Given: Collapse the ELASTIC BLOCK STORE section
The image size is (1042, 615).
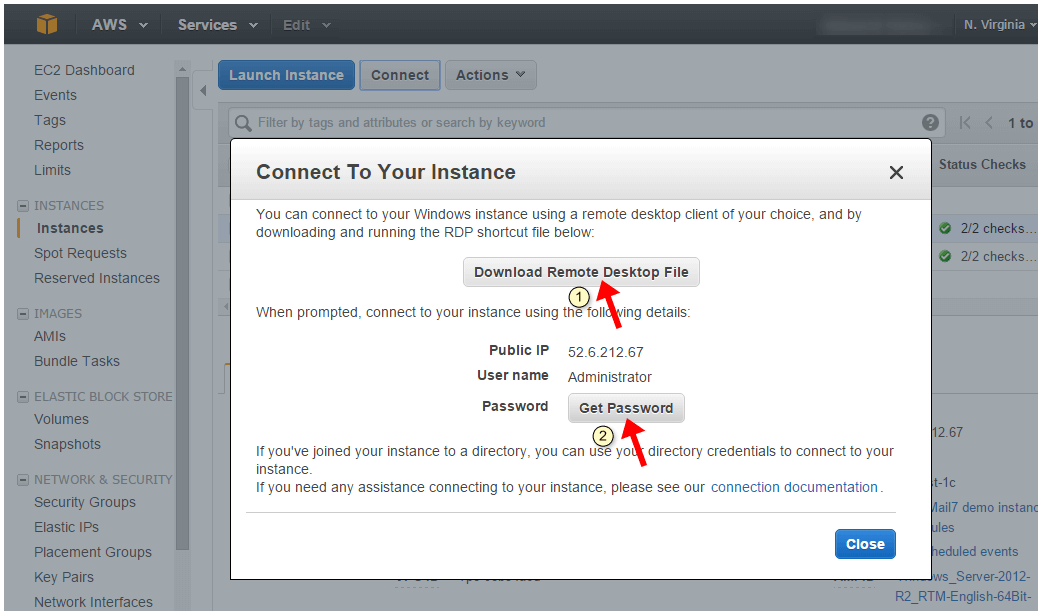Looking at the screenshot, I should click(x=23, y=397).
